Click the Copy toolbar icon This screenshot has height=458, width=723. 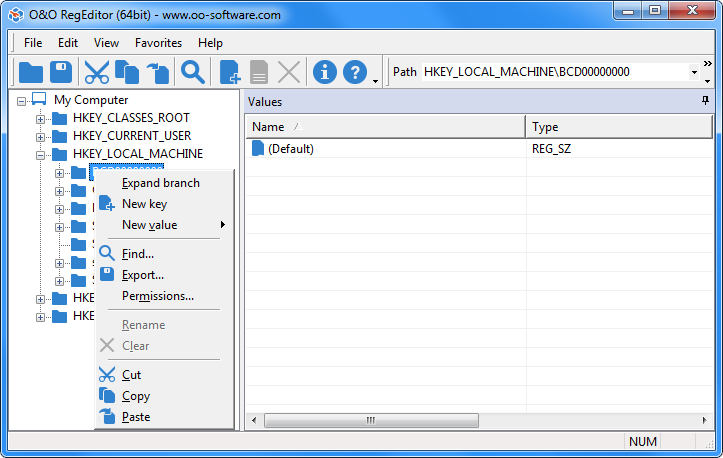(127, 72)
